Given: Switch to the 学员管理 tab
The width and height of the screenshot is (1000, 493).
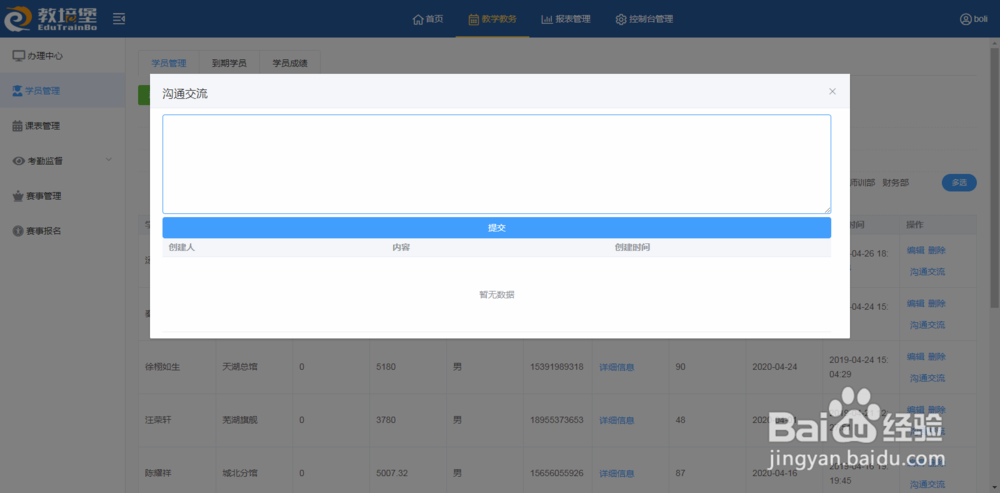Looking at the screenshot, I should tap(169, 63).
